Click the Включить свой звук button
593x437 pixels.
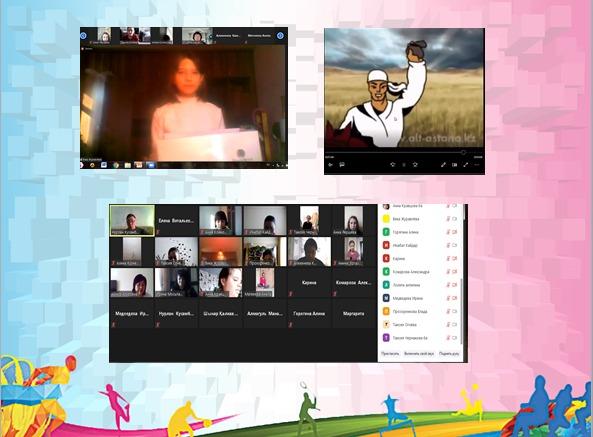(419, 354)
